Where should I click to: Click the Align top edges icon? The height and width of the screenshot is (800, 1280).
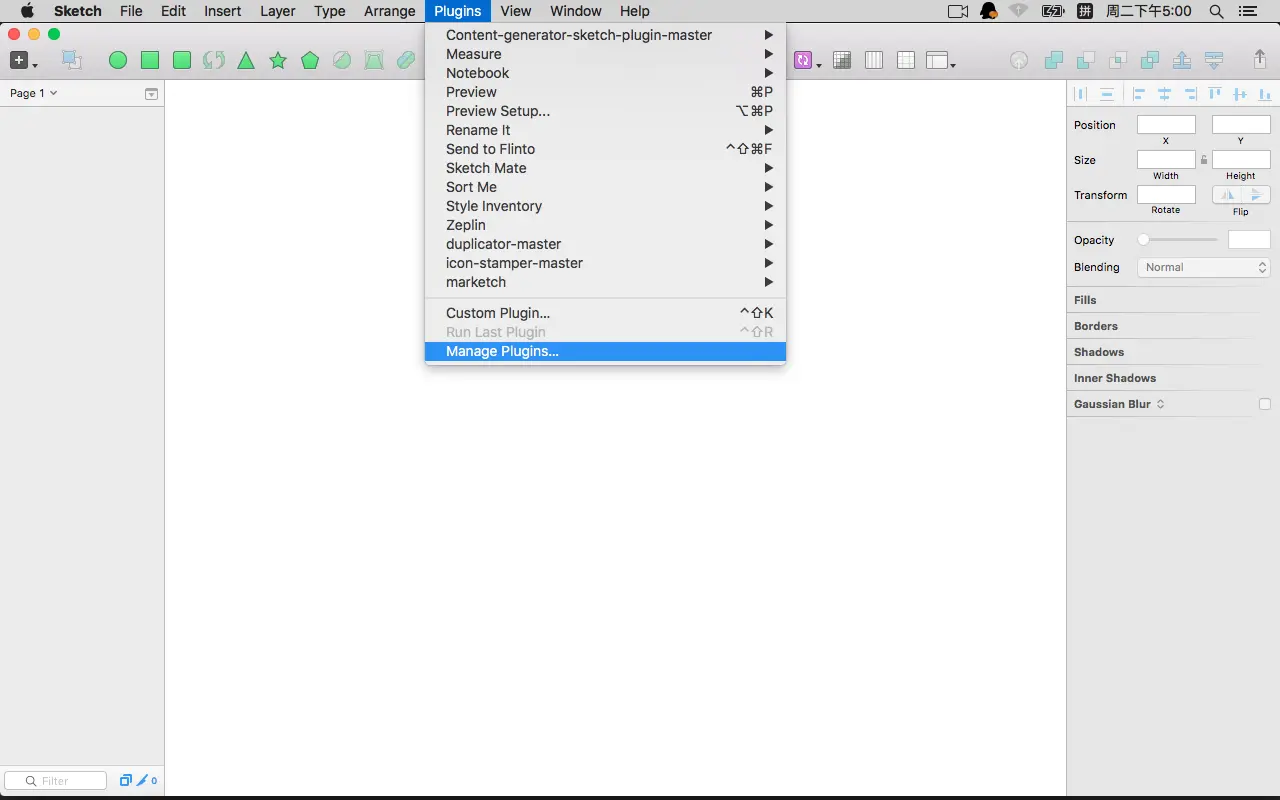click(x=1215, y=94)
